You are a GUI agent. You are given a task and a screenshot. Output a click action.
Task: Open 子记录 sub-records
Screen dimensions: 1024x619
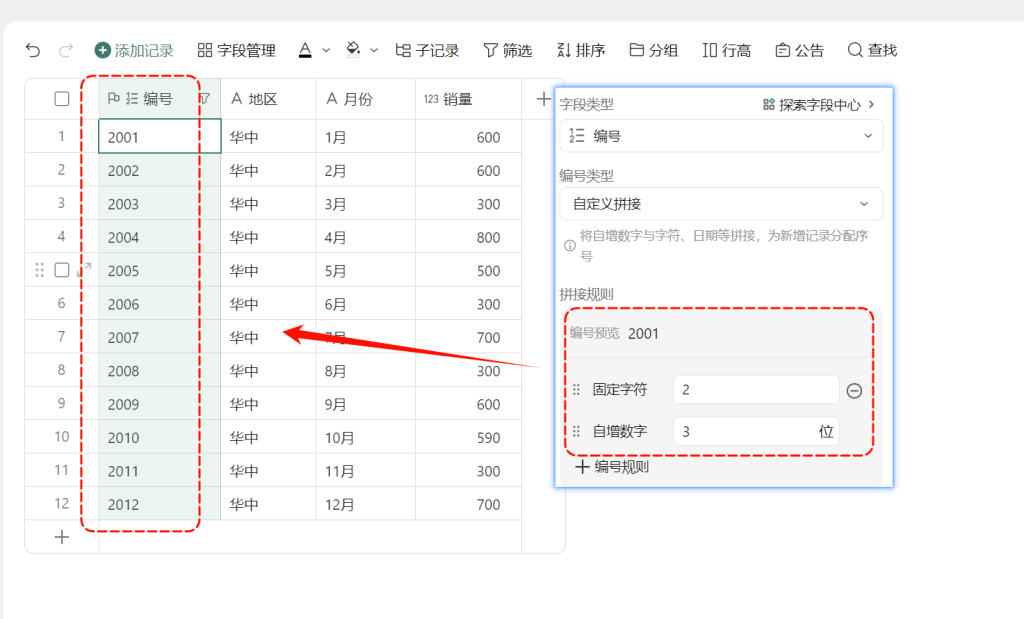click(427, 50)
